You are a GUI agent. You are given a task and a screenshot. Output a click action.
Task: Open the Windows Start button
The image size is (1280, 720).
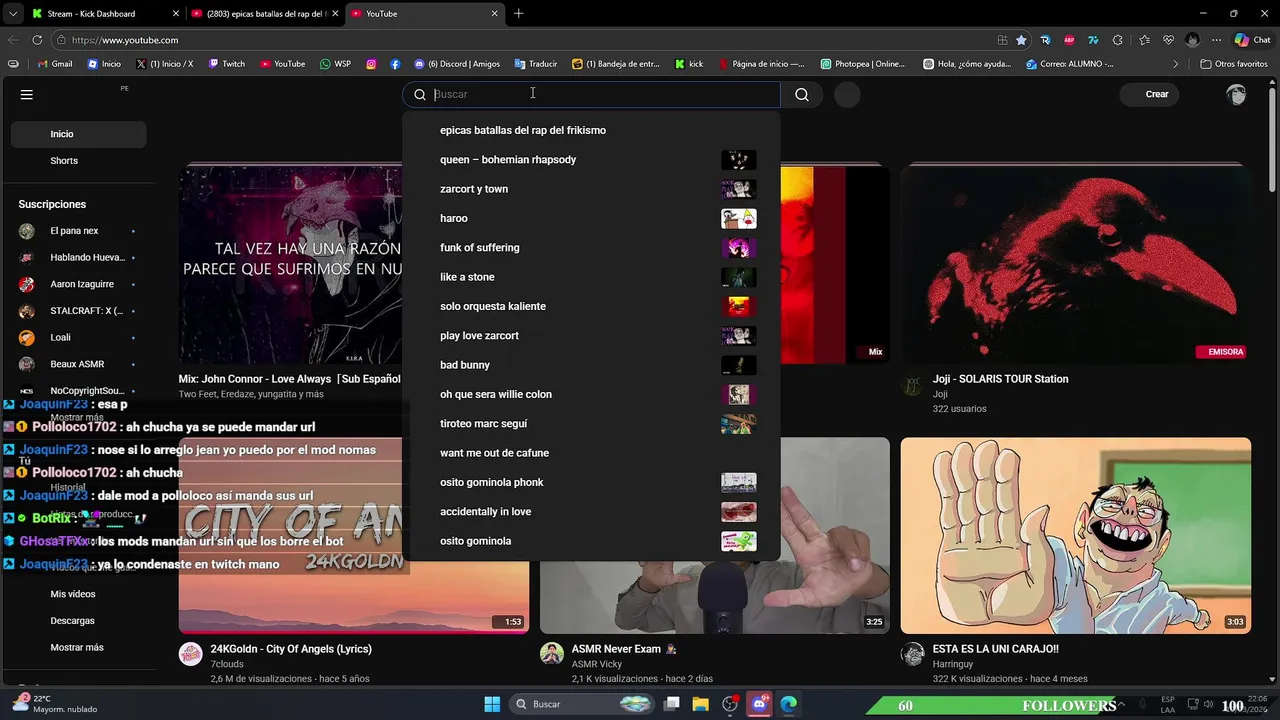pos(492,704)
